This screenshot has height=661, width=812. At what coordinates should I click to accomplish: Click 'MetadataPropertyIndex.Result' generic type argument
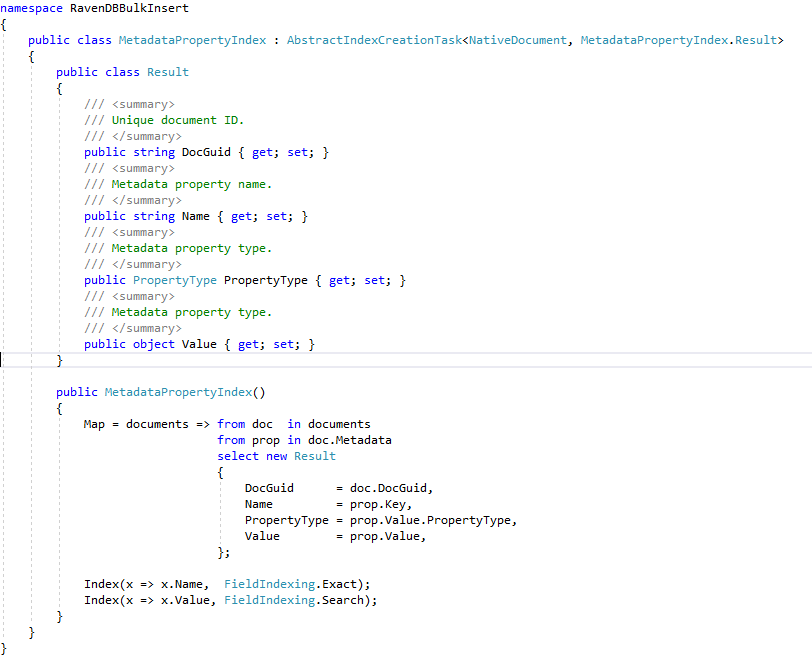click(x=679, y=40)
